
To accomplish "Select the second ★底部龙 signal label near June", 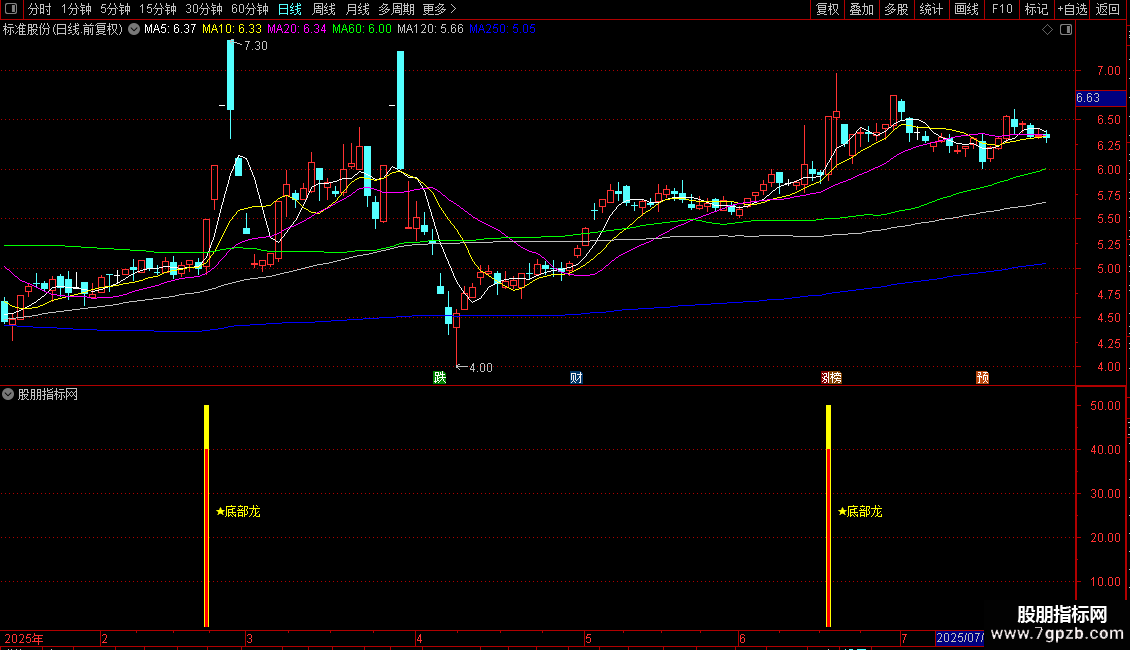I will (860, 512).
